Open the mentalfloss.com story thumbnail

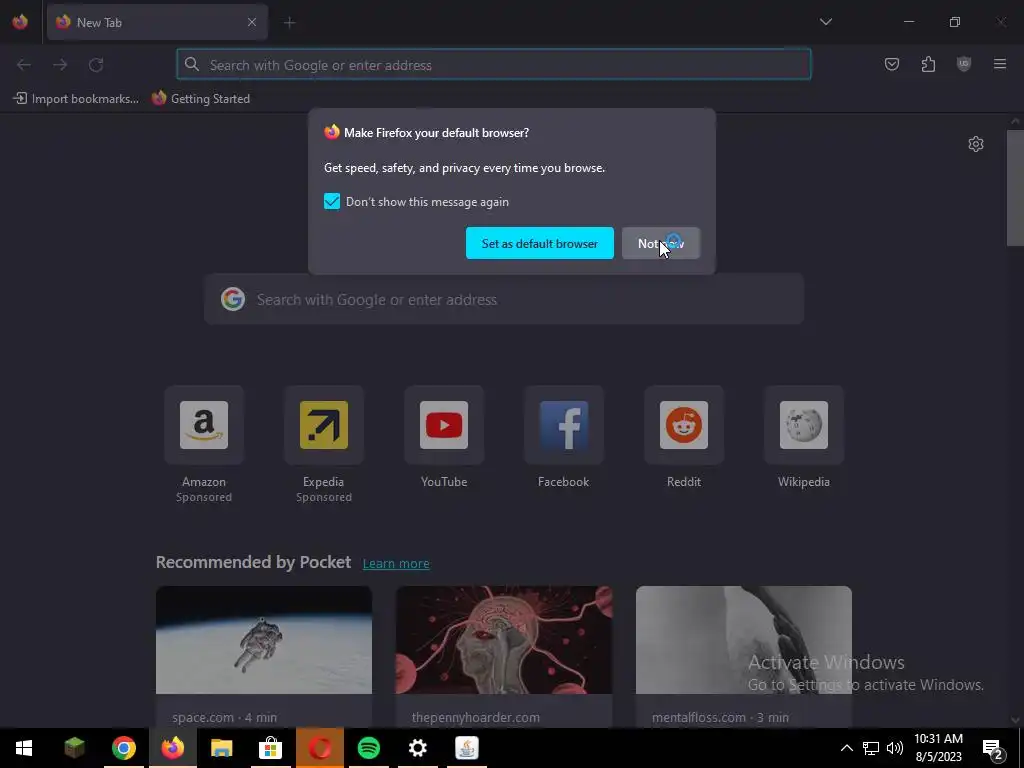744,640
